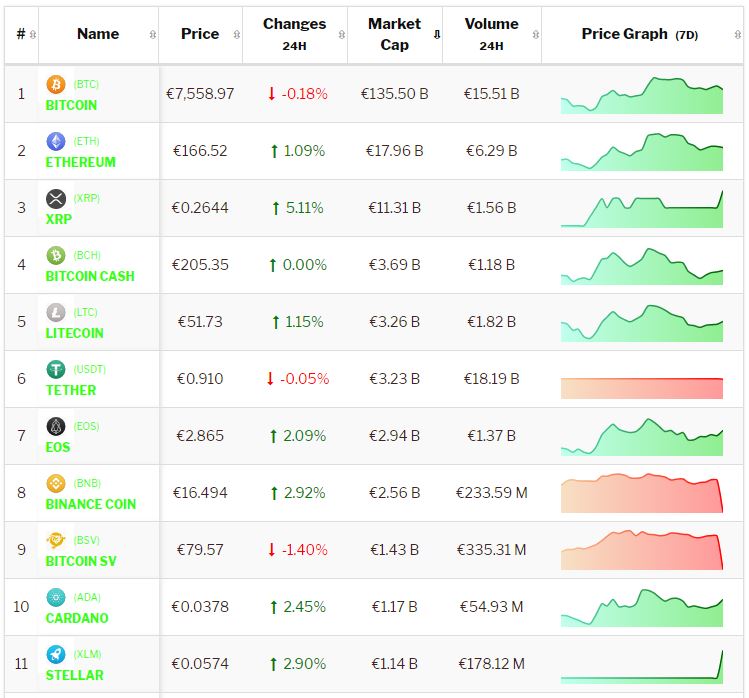Click the Ethereum diamond logo icon
The height and width of the screenshot is (698, 749).
click(56, 142)
